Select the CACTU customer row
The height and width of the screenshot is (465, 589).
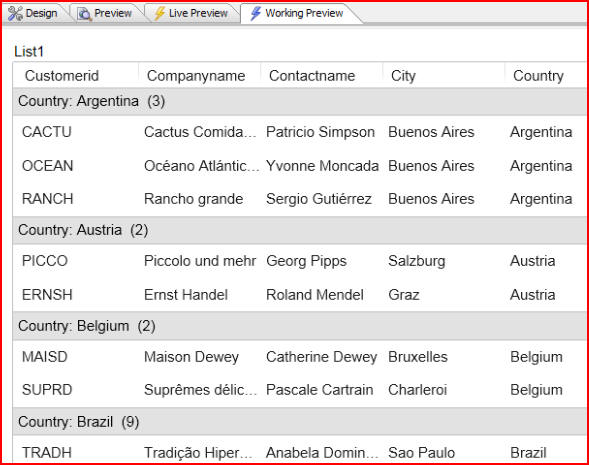pyautogui.click(x=299, y=132)
